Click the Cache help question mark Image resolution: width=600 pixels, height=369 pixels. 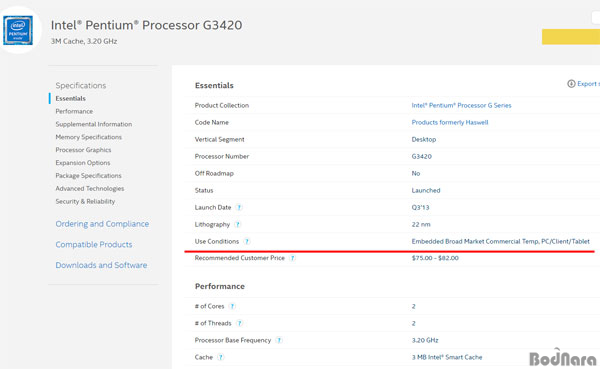coord(220,357)
